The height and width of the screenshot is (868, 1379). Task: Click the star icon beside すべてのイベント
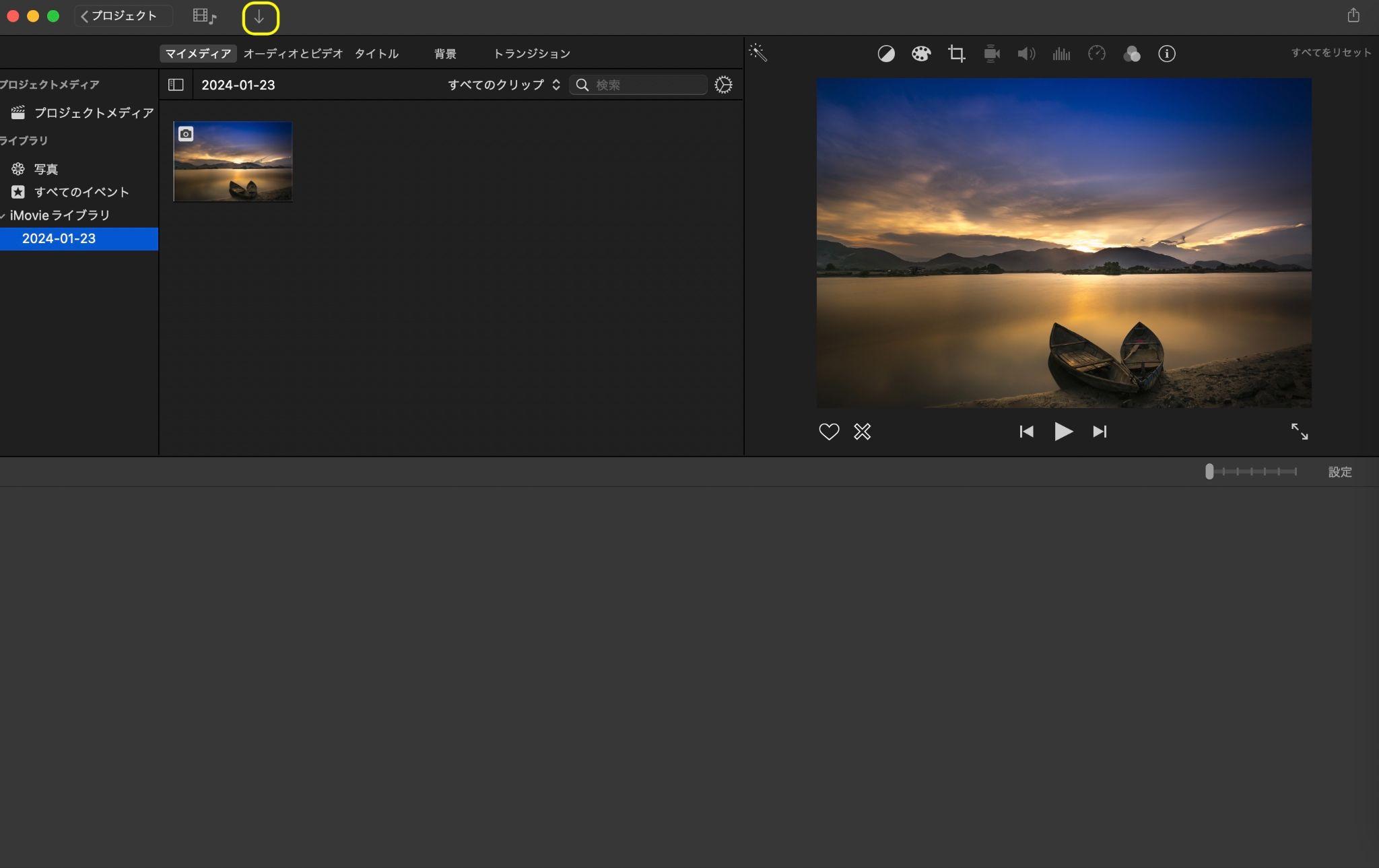18,192
